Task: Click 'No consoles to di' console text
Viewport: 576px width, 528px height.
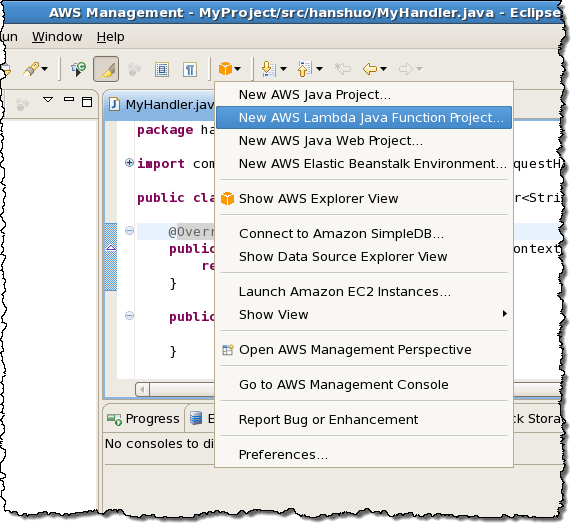Action: pos(159,444)
